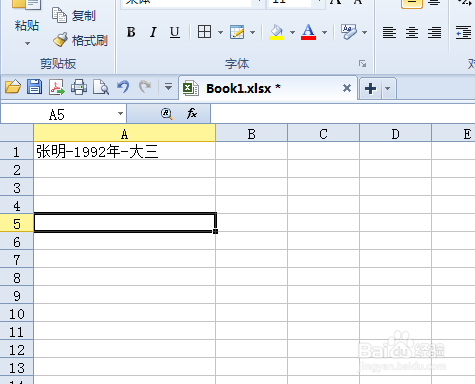Click the formula lookup magnifier icon

click(x=166, y=114)
